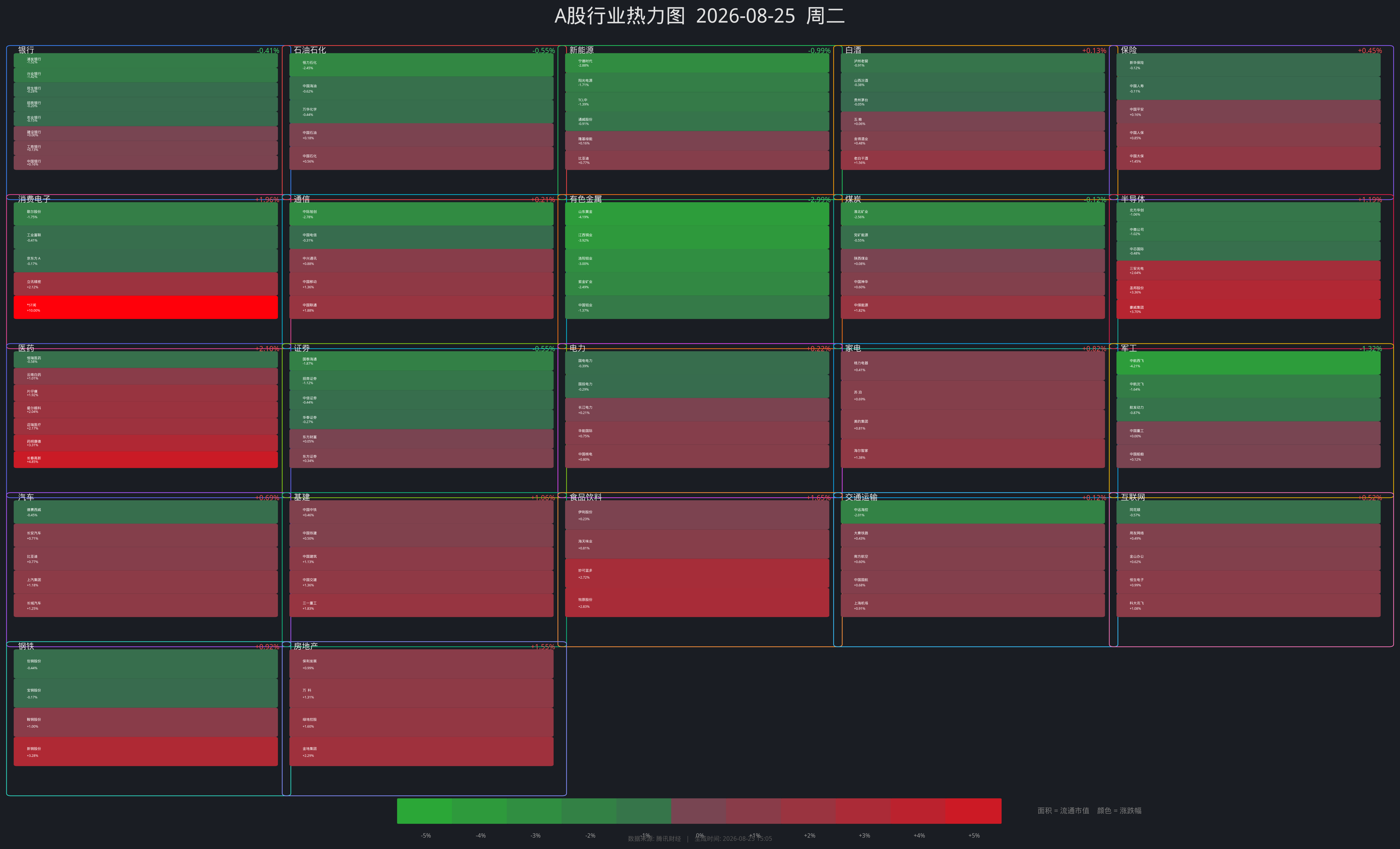Pick the -3% legend color segment

coord(534,811)
